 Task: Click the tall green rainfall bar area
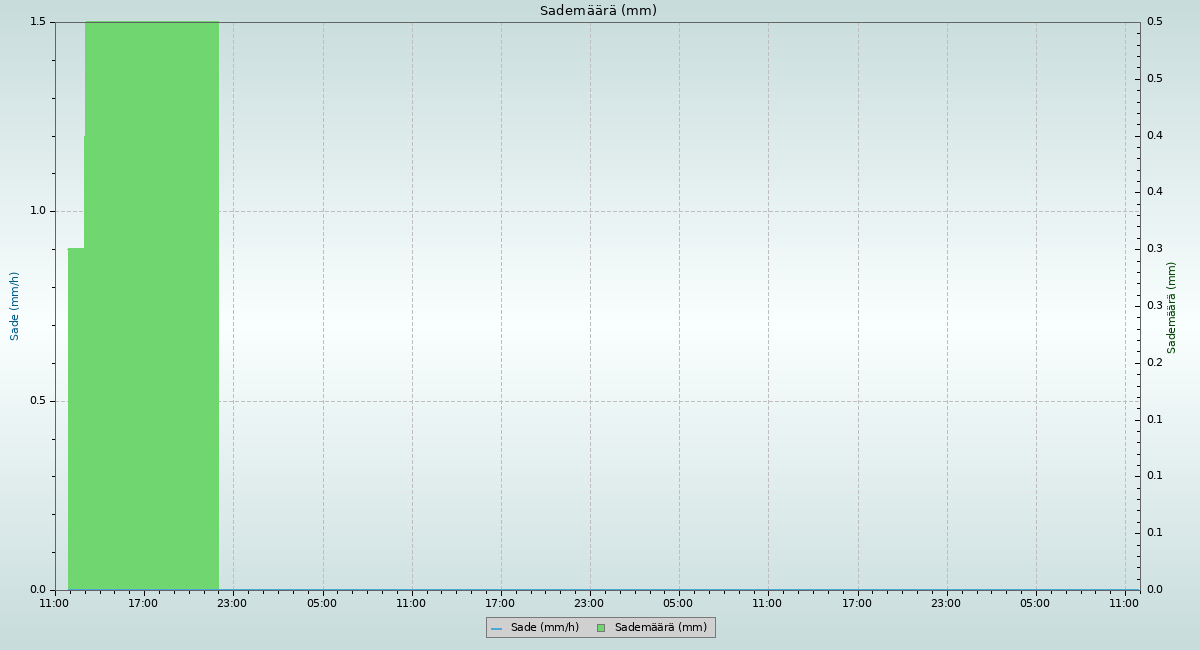150,300
